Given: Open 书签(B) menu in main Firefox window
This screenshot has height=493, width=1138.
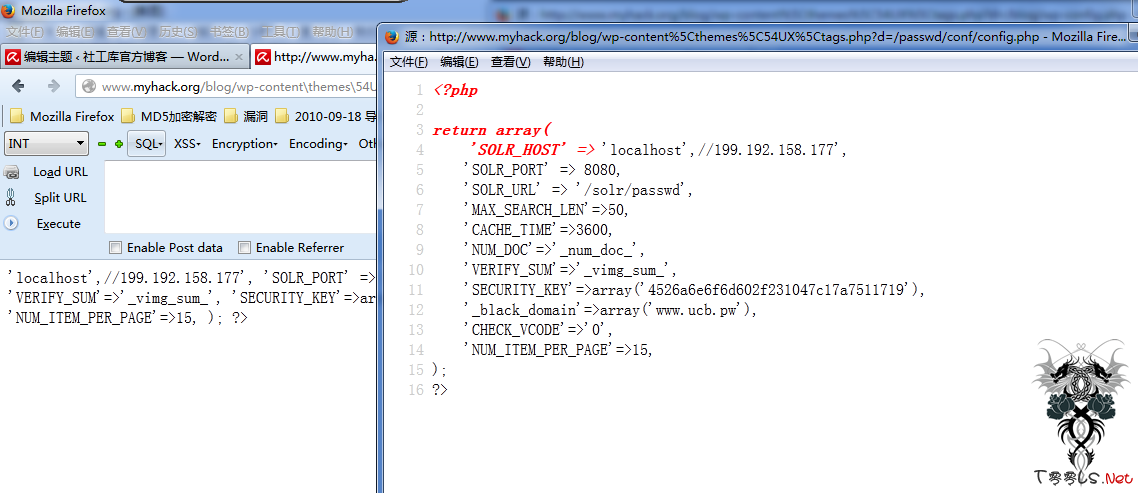Looking at the screenshot, I should [x=229, y=32].
